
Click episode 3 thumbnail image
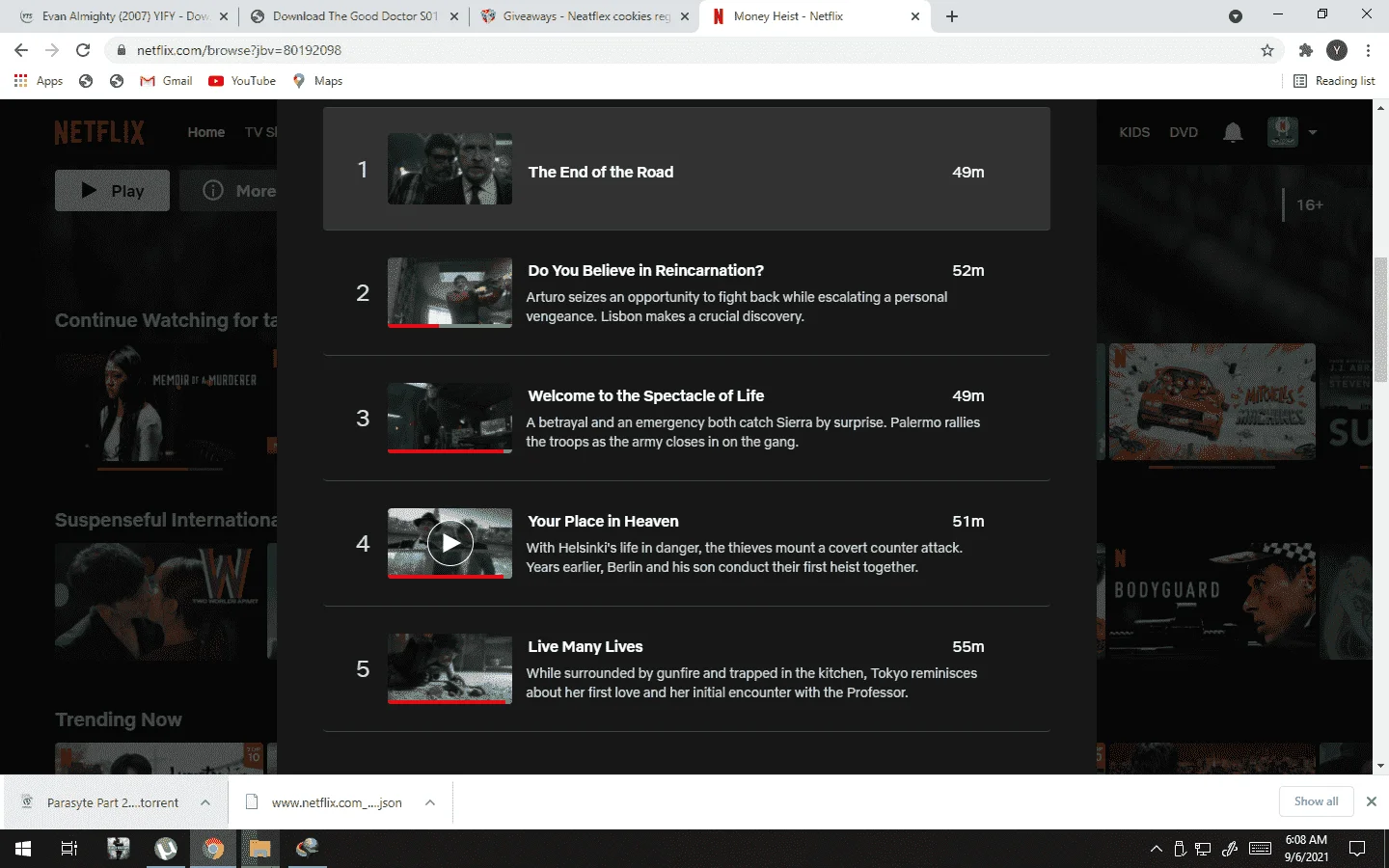pyautogui.click(x=450, y=419)
